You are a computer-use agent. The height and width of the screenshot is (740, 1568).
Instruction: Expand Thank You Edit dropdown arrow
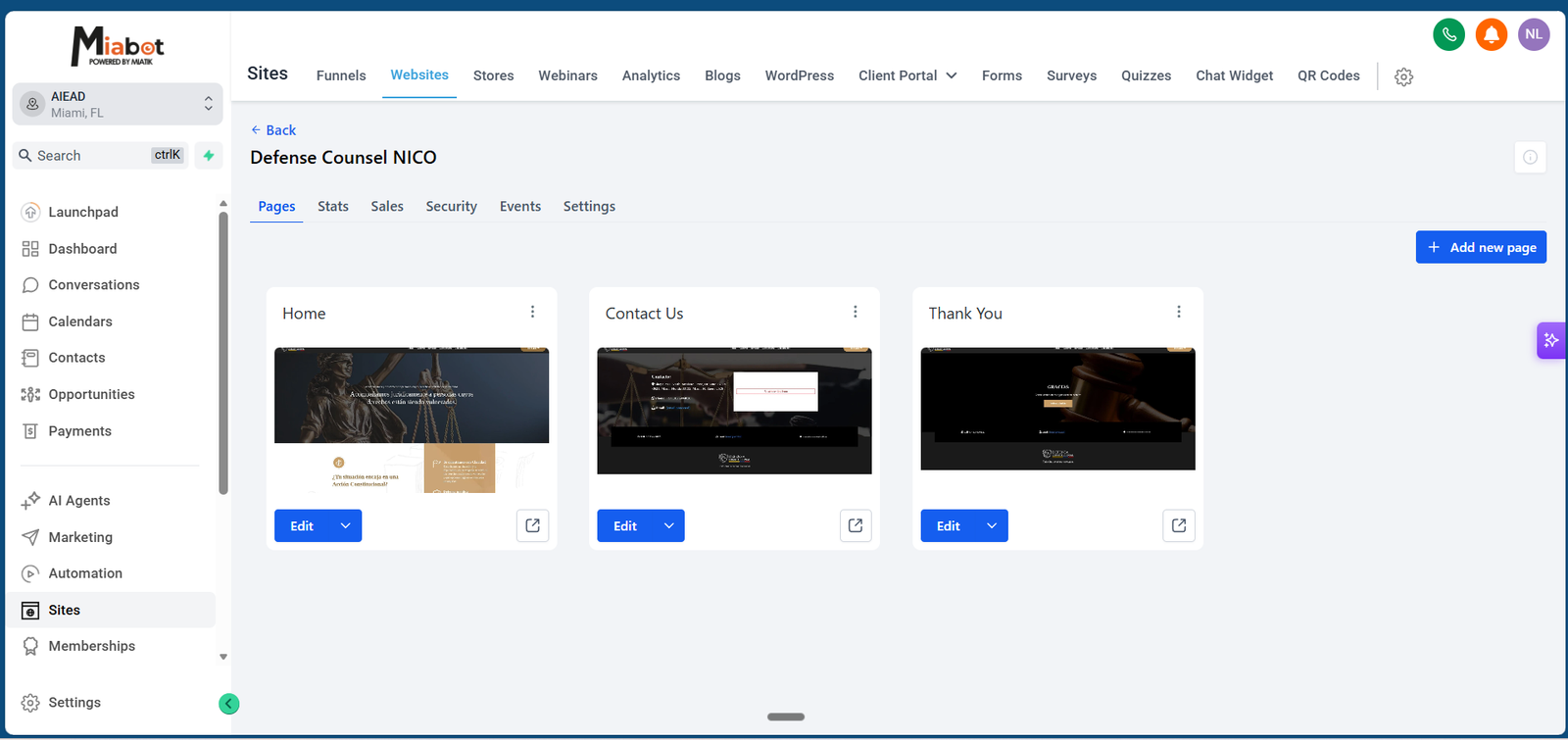tap(992, 525)
